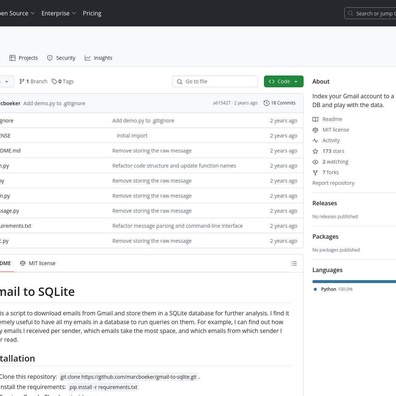Click the branch icon beside 1 Branch
396x396 pixels.
[22, 81]
